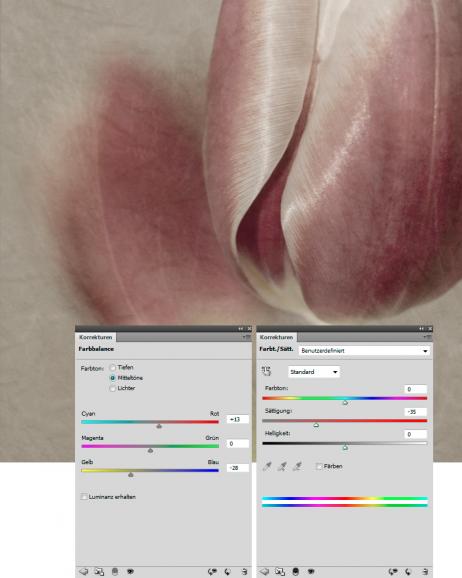The height and width of the screenshot is (578, 462).
Task: Click the Gelb-Blau value field
Action: pyautogui.click(x=237, y=468)
